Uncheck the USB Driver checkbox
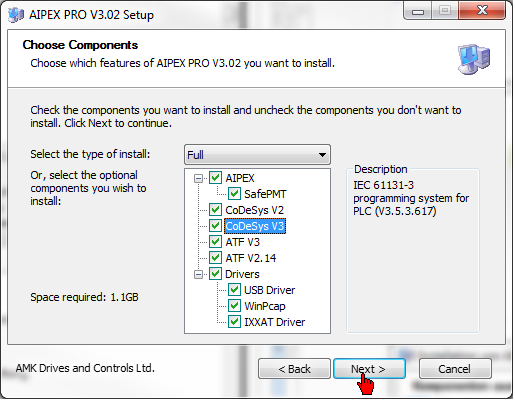This screenshot has height=401, width=515. coord(234,290)
